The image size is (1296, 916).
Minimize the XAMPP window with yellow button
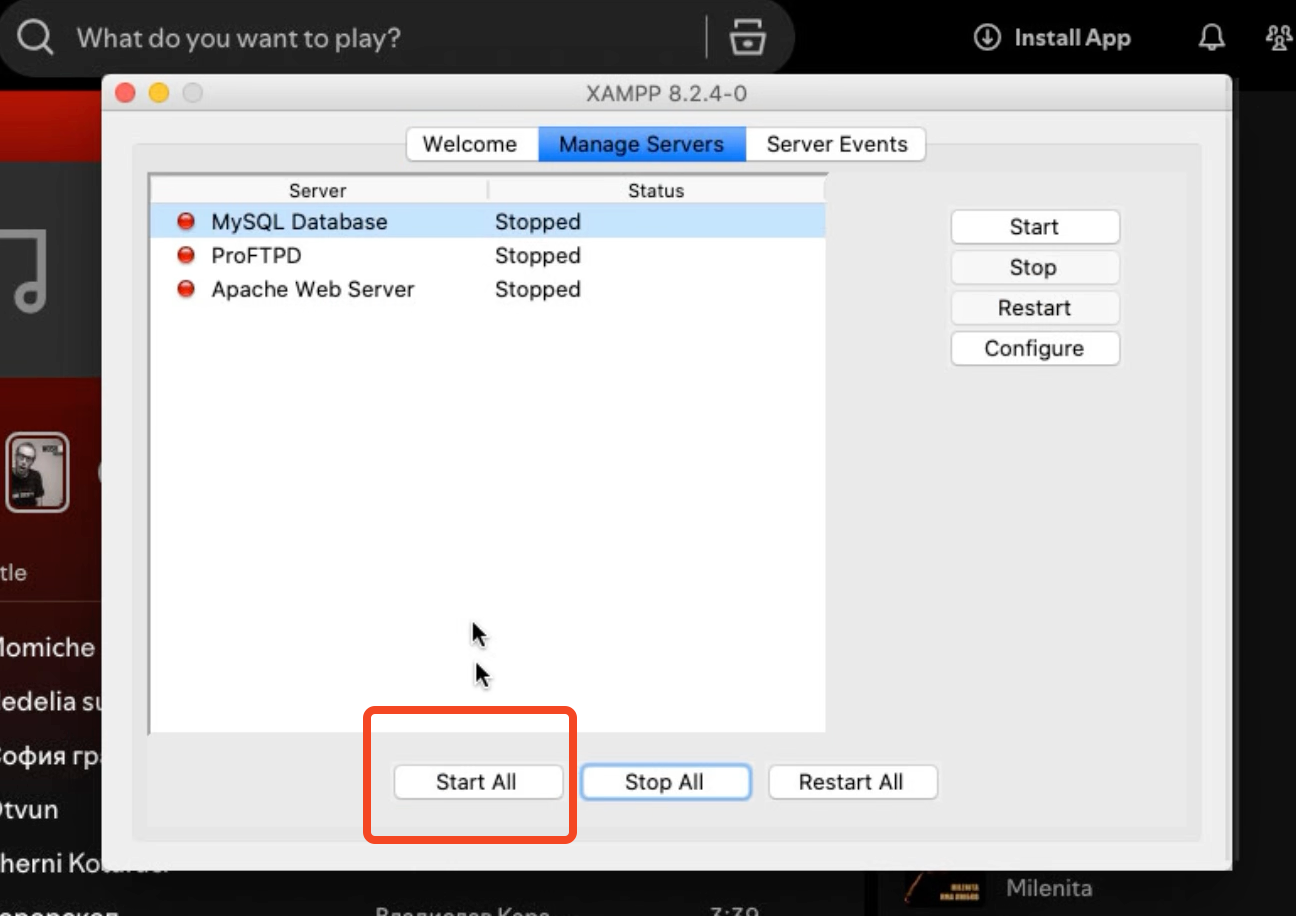(x=159, y=94)
